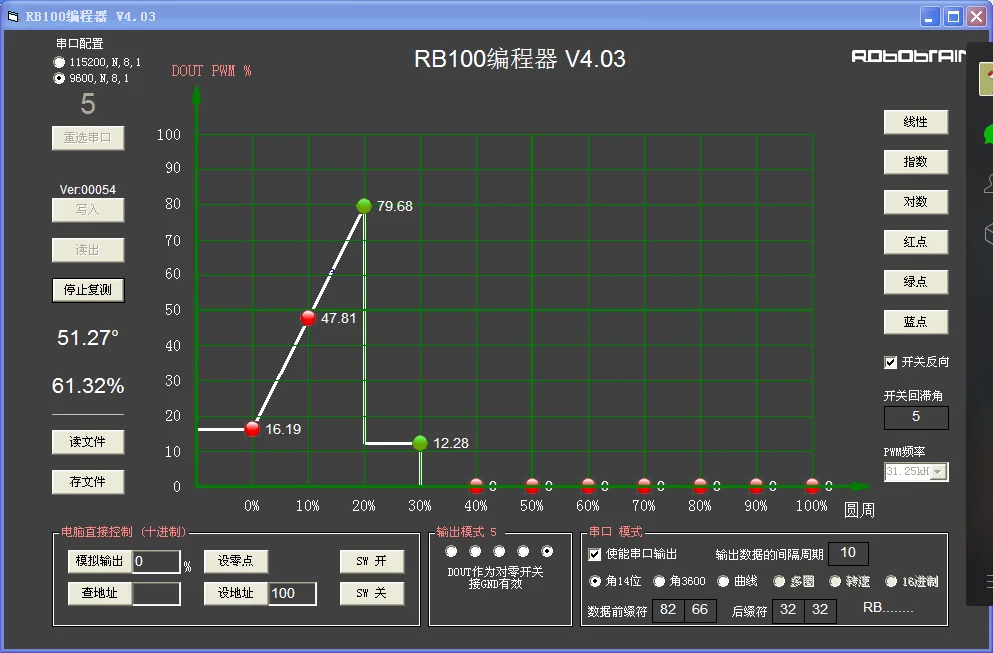
Task: Click the 查地址 result field
Action: (x=156, y=593)
